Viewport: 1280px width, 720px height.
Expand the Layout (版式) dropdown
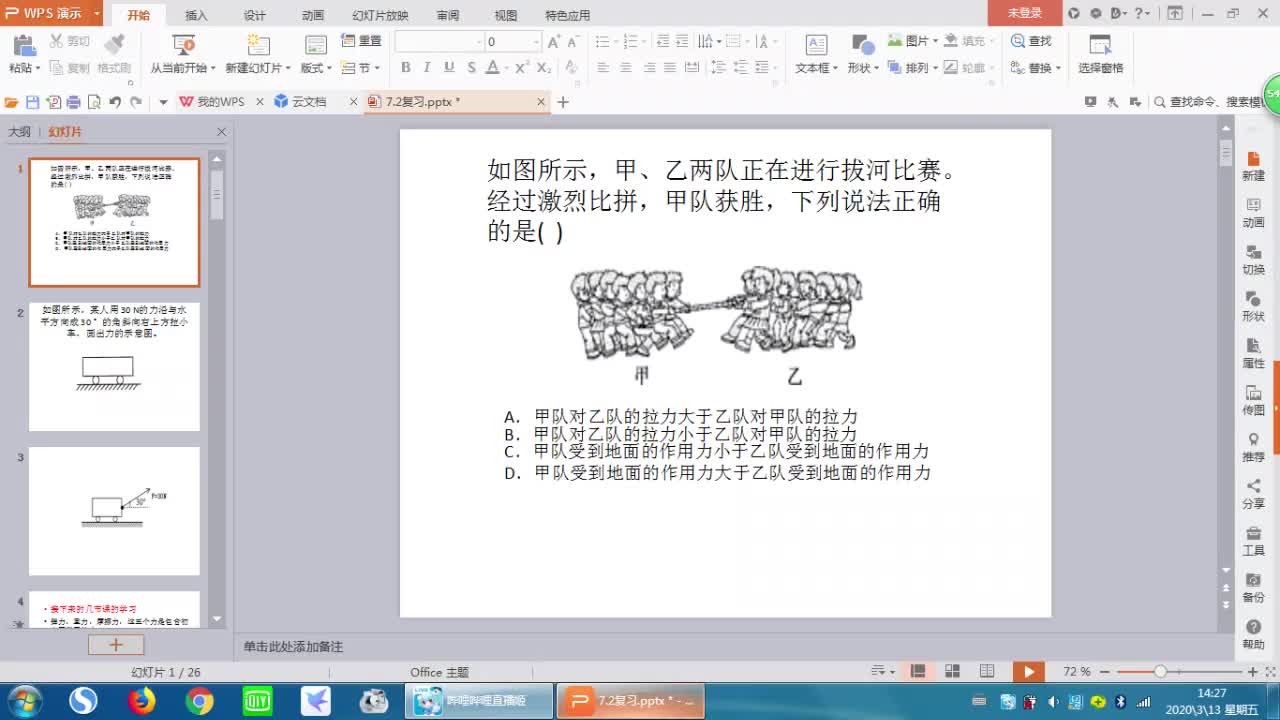(330, 68)
